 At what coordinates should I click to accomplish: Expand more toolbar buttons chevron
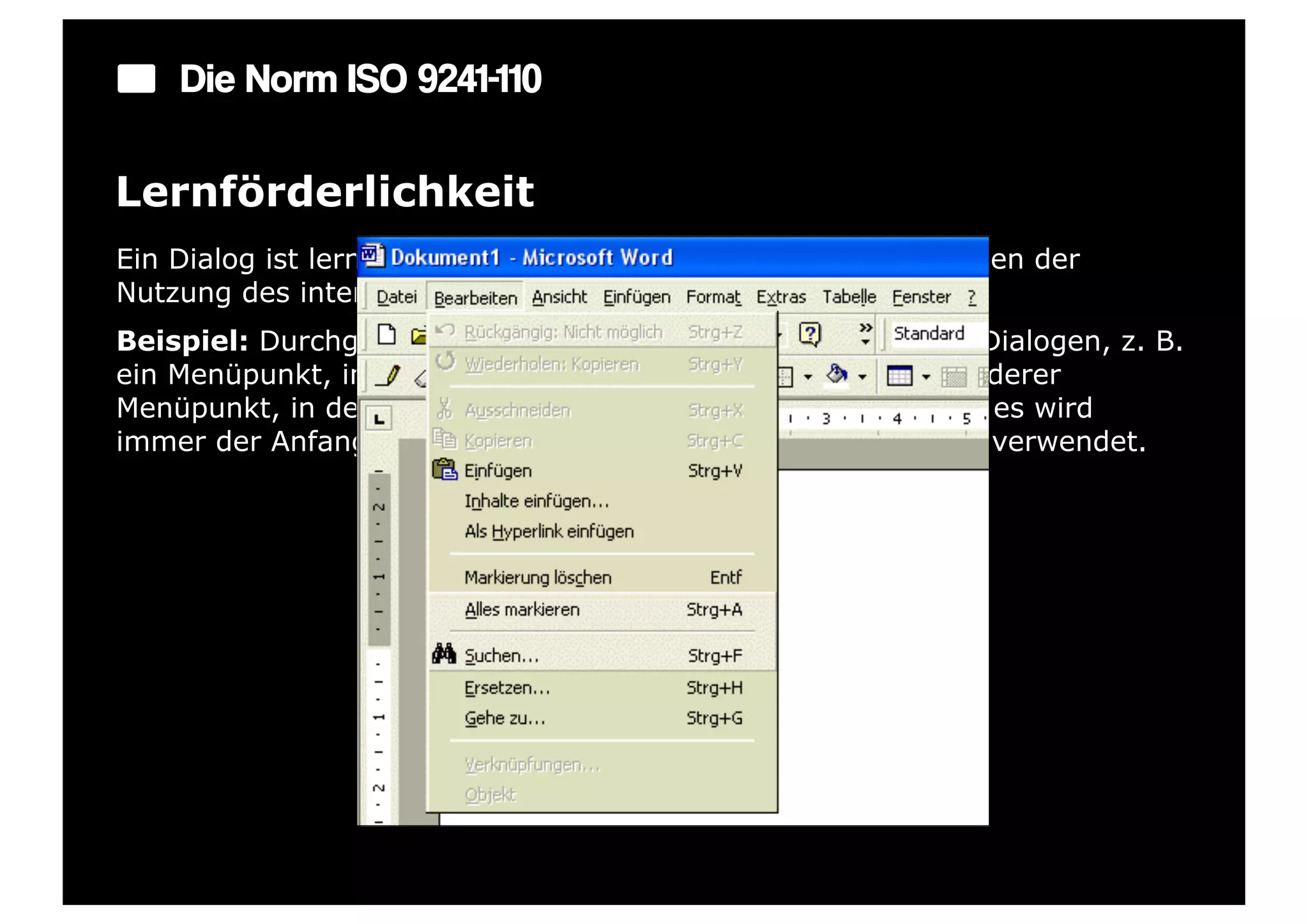point(865,333)
